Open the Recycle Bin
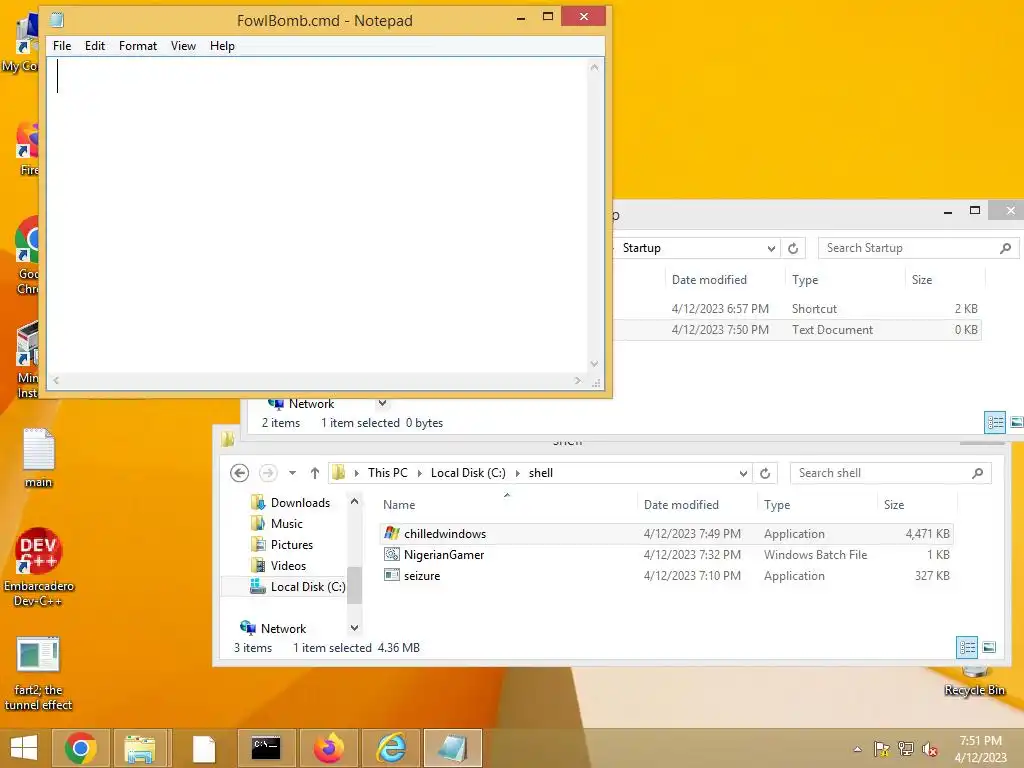This screenshot has width=1024, height=768. pos(974,681)
